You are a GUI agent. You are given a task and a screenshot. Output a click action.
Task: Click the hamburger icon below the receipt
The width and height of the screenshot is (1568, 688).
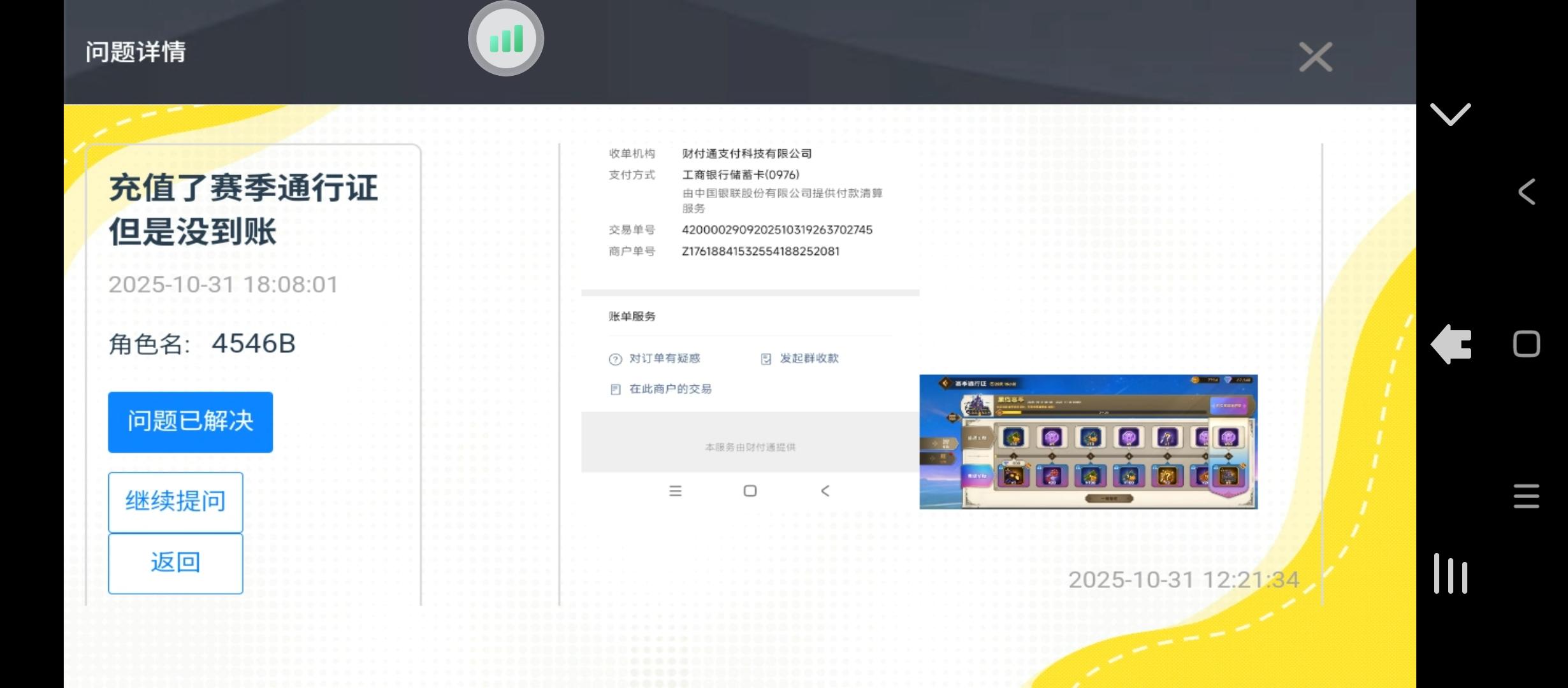(x=675, y=491)
